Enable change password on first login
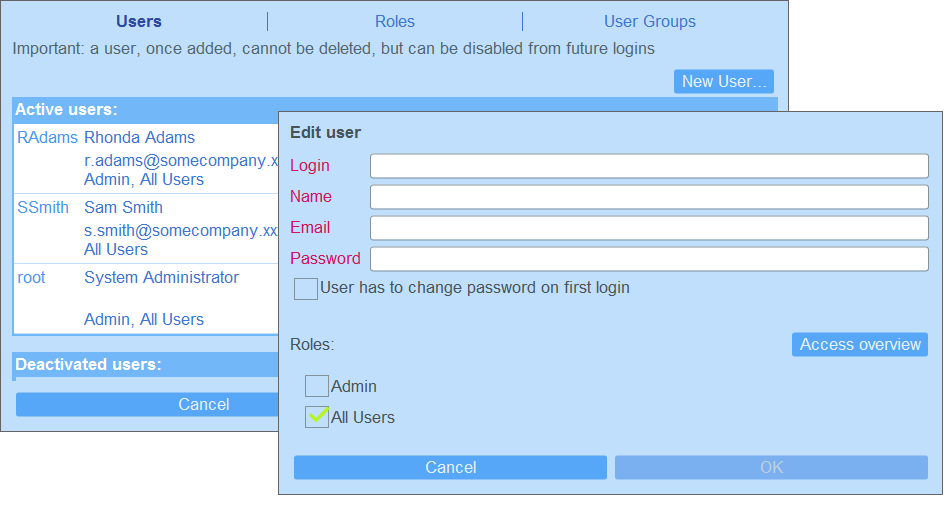This screenshot has width=952, height=505. pyautogui.click(x=306, y=289)
